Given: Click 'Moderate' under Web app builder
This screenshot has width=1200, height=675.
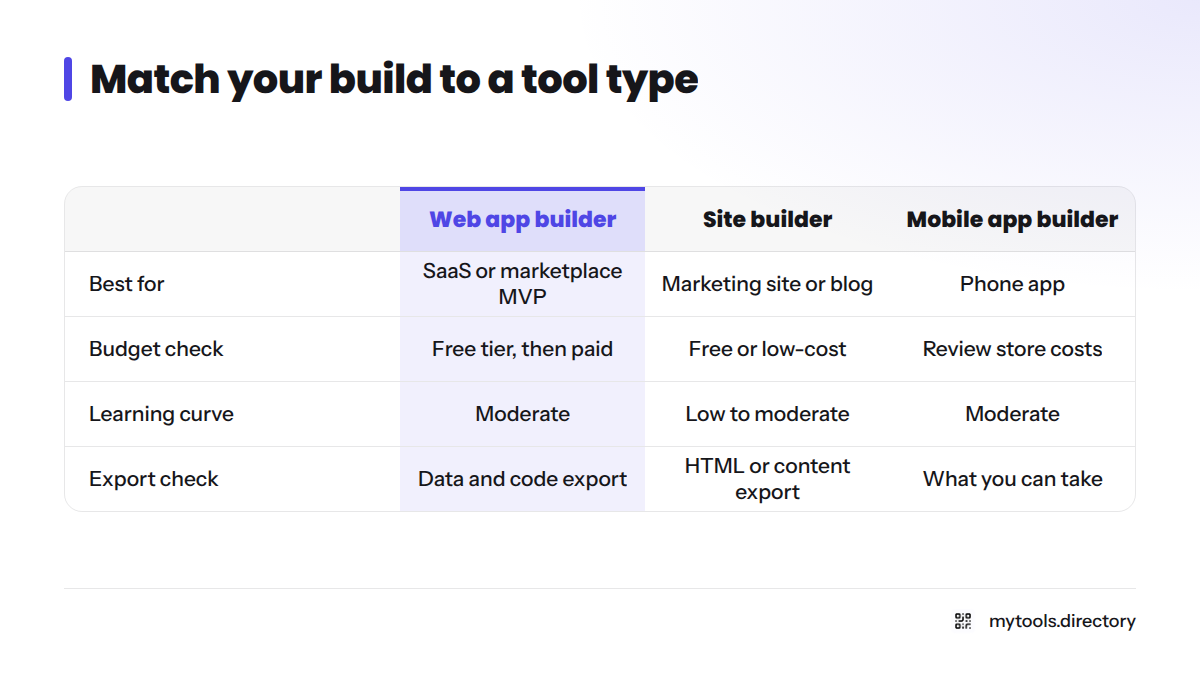Looking at the screenshot, I should coord(523,414).
